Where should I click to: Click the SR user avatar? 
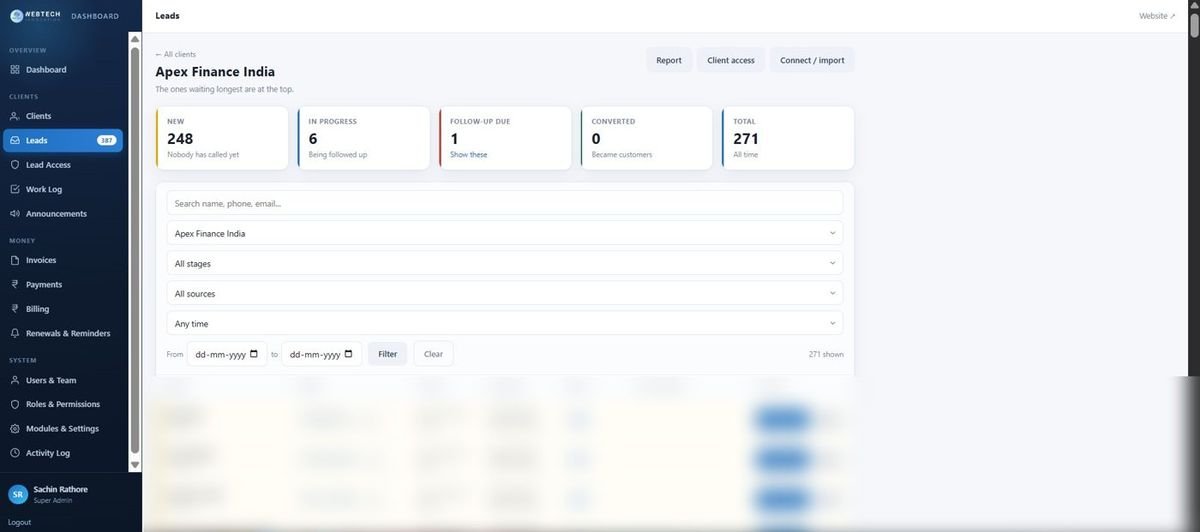pyautogui.click(x=18, y=494)
